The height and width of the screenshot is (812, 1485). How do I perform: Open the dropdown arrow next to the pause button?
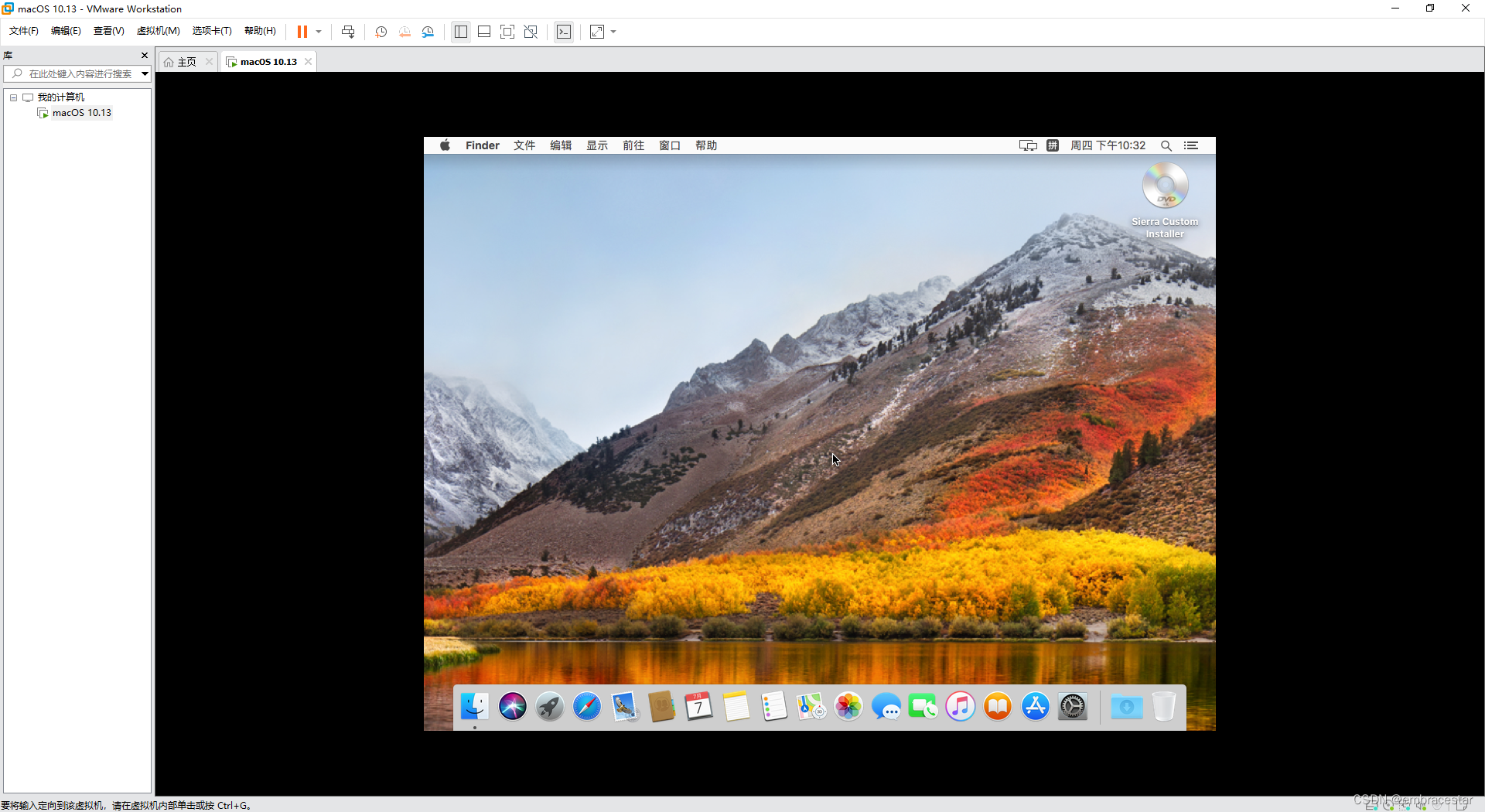tap(319, 32)
